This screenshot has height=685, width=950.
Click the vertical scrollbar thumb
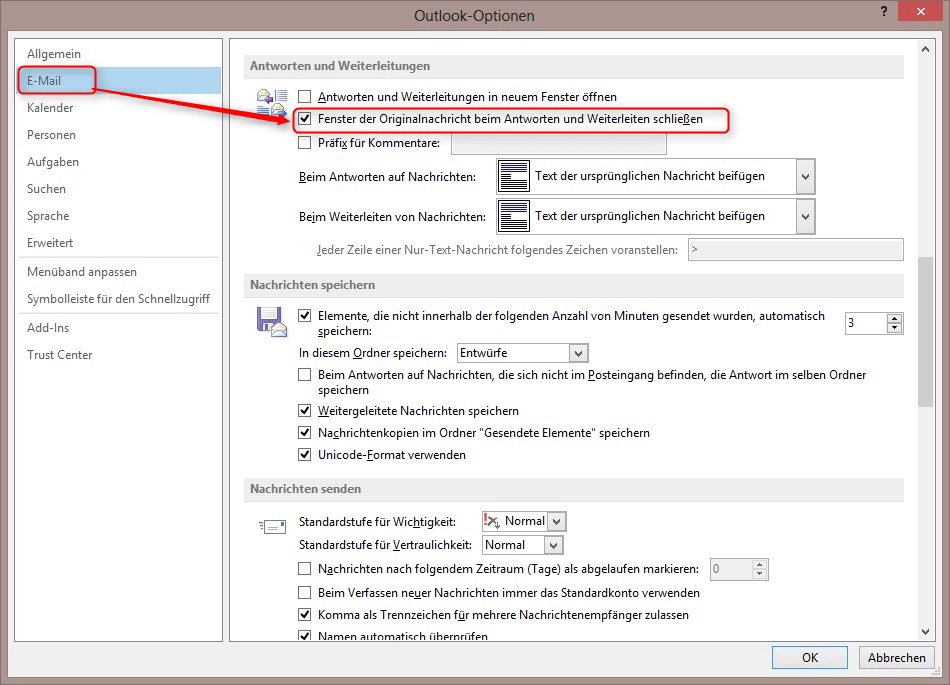(x=925, y=332)
